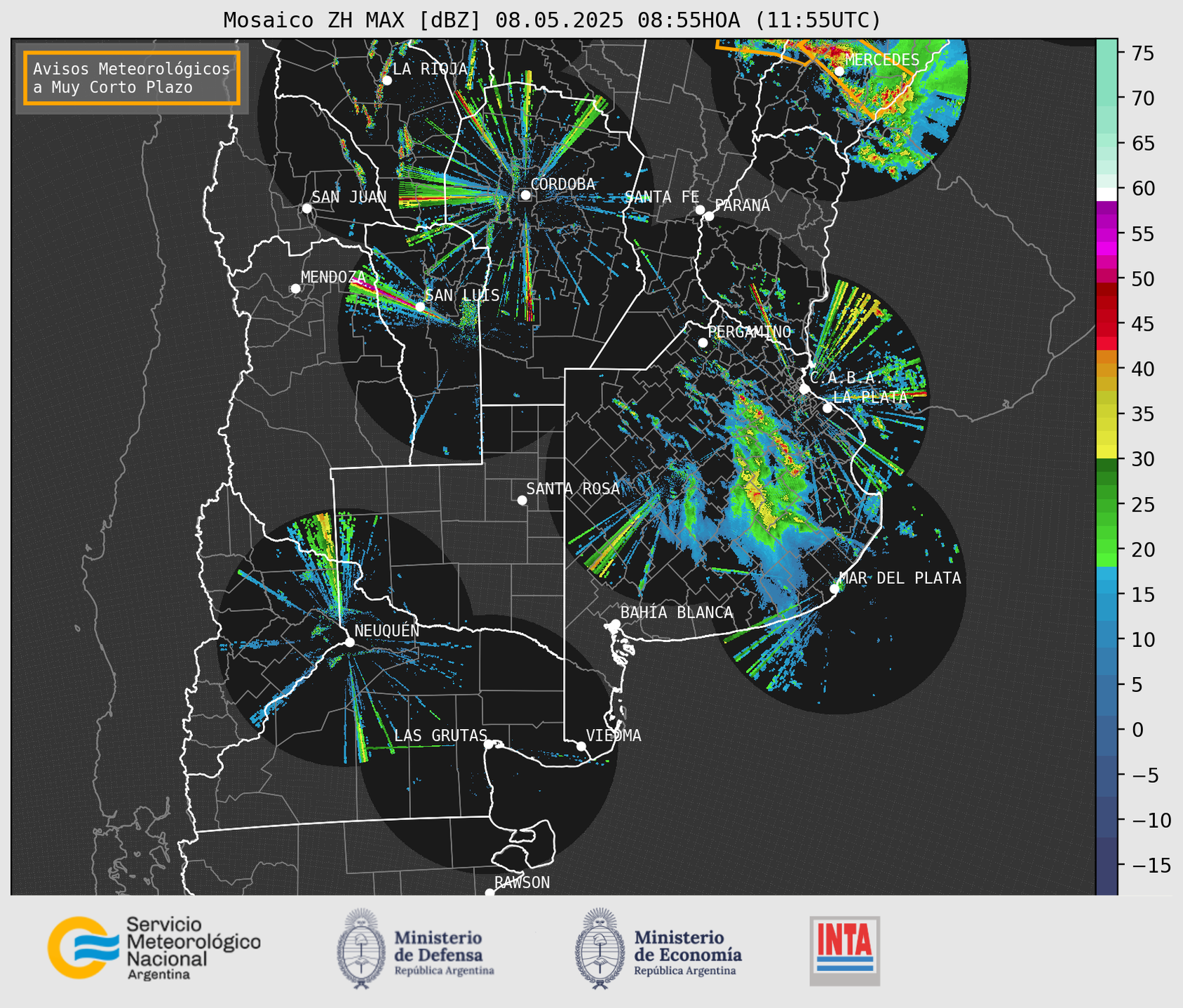The image size is (1183, 1008).
Task: Select the C.A.B.A. city label
Action: tap(846, 378)
